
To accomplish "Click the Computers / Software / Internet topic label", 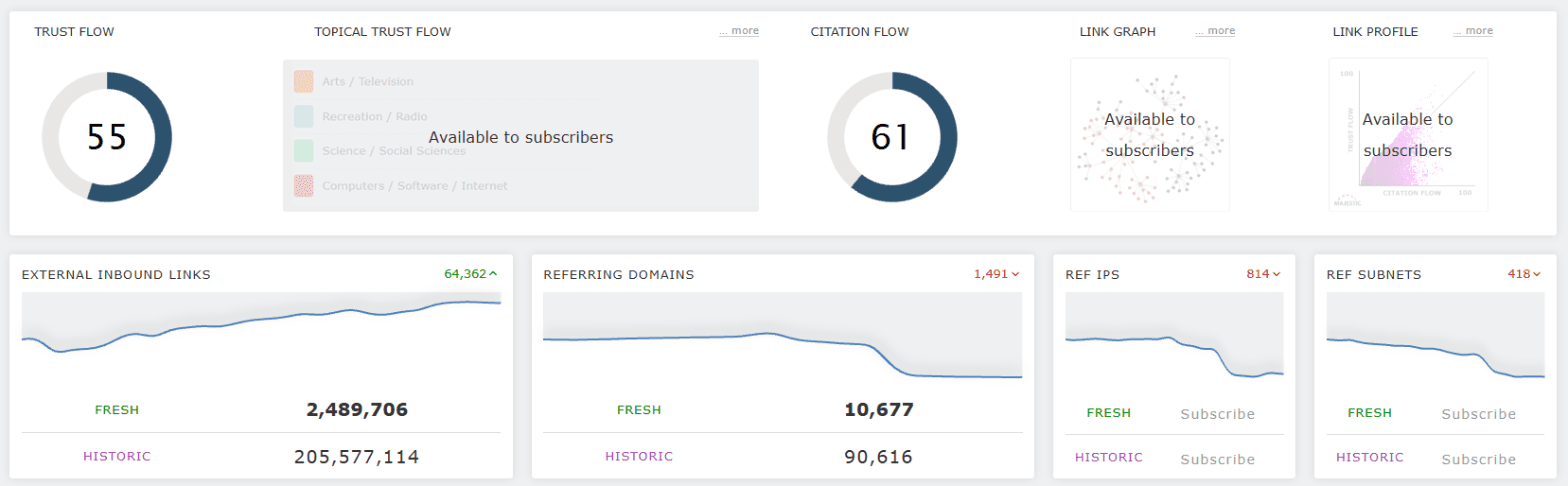I will (x=415, y=186).
